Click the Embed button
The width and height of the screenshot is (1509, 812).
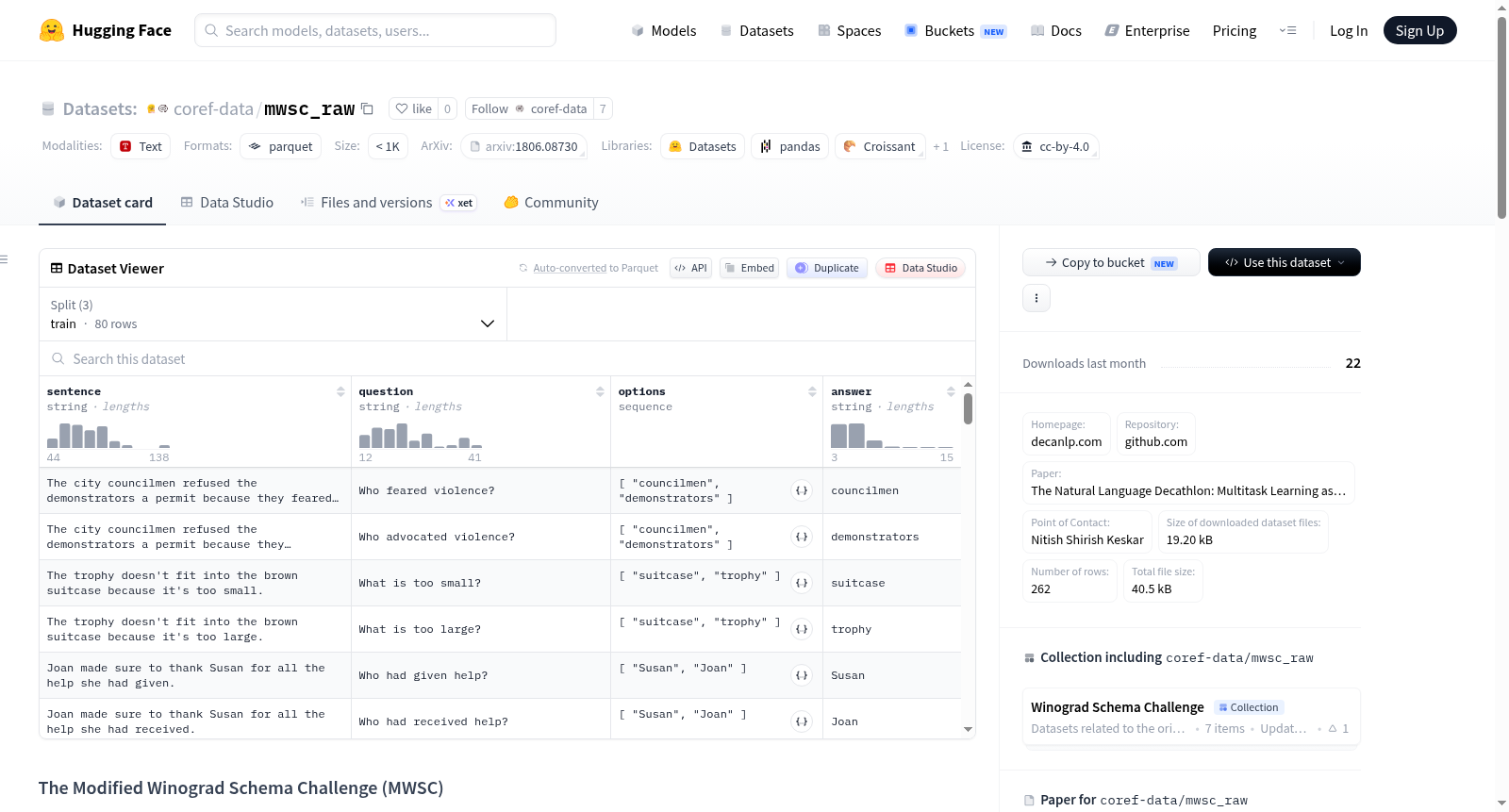[x=749, y=268]
